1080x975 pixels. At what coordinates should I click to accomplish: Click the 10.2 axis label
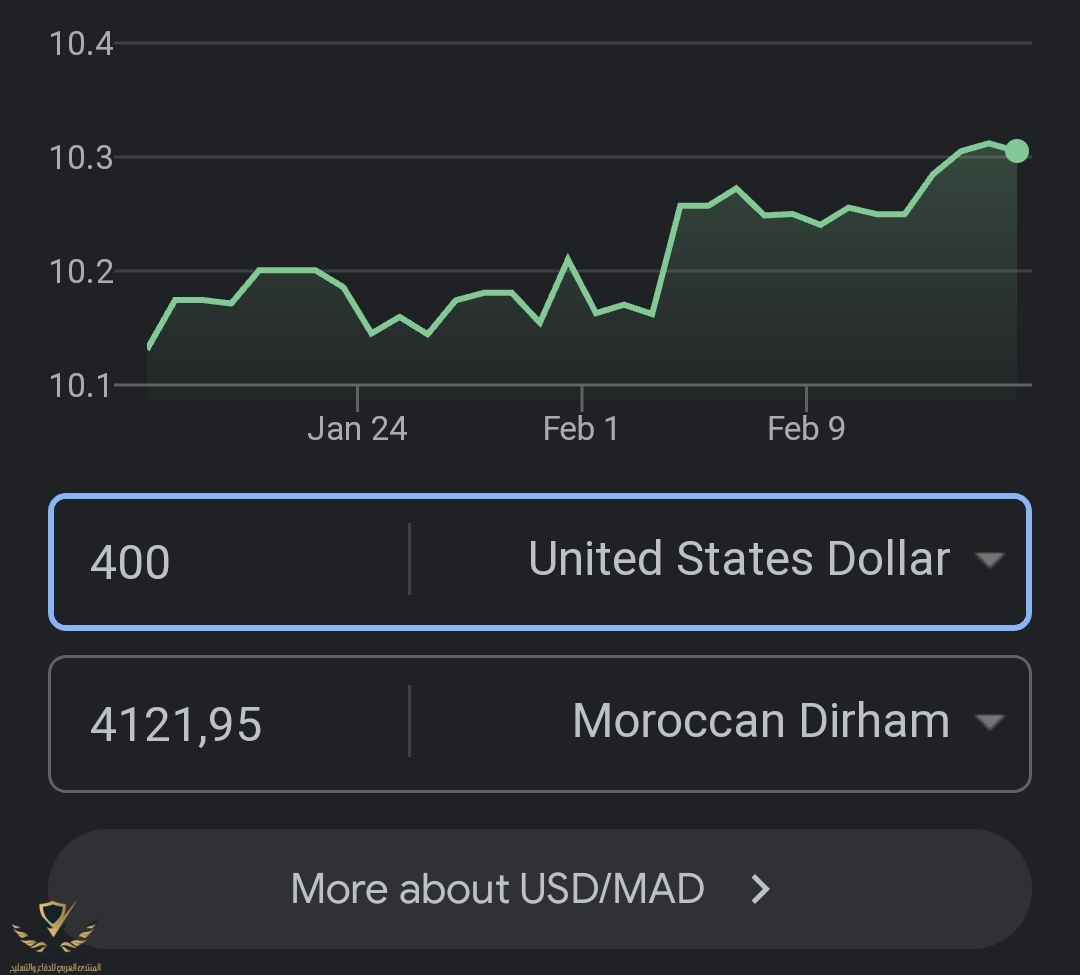point(82,271)
